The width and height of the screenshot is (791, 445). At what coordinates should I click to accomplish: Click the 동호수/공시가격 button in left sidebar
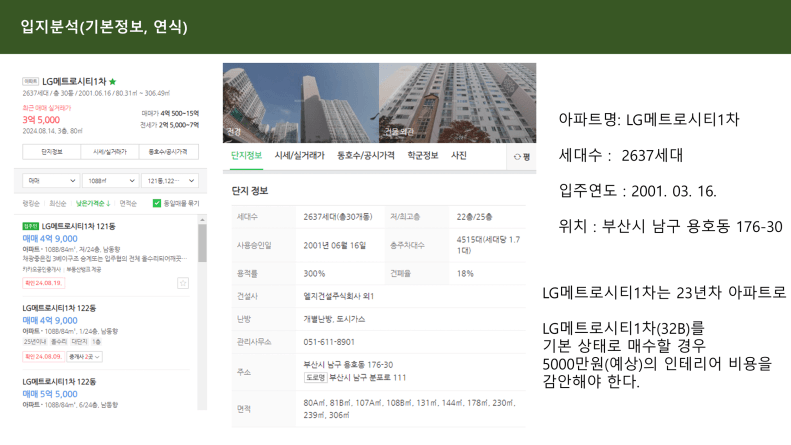[x=168, y=152]
